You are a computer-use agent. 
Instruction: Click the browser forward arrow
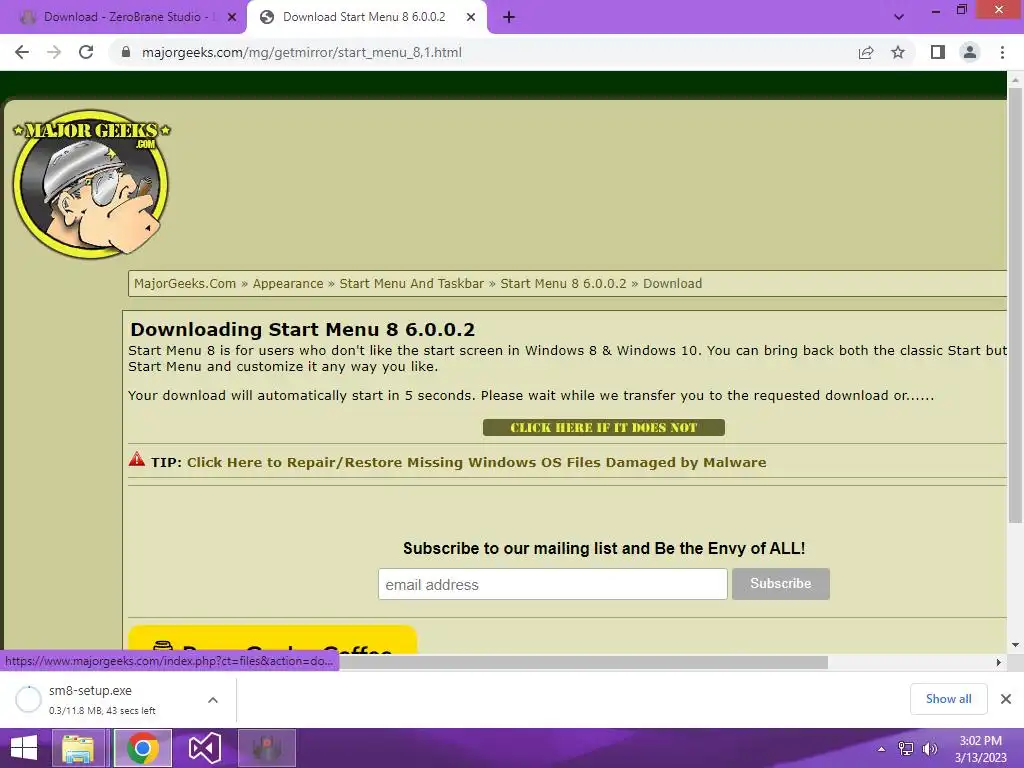coord(54,52)
